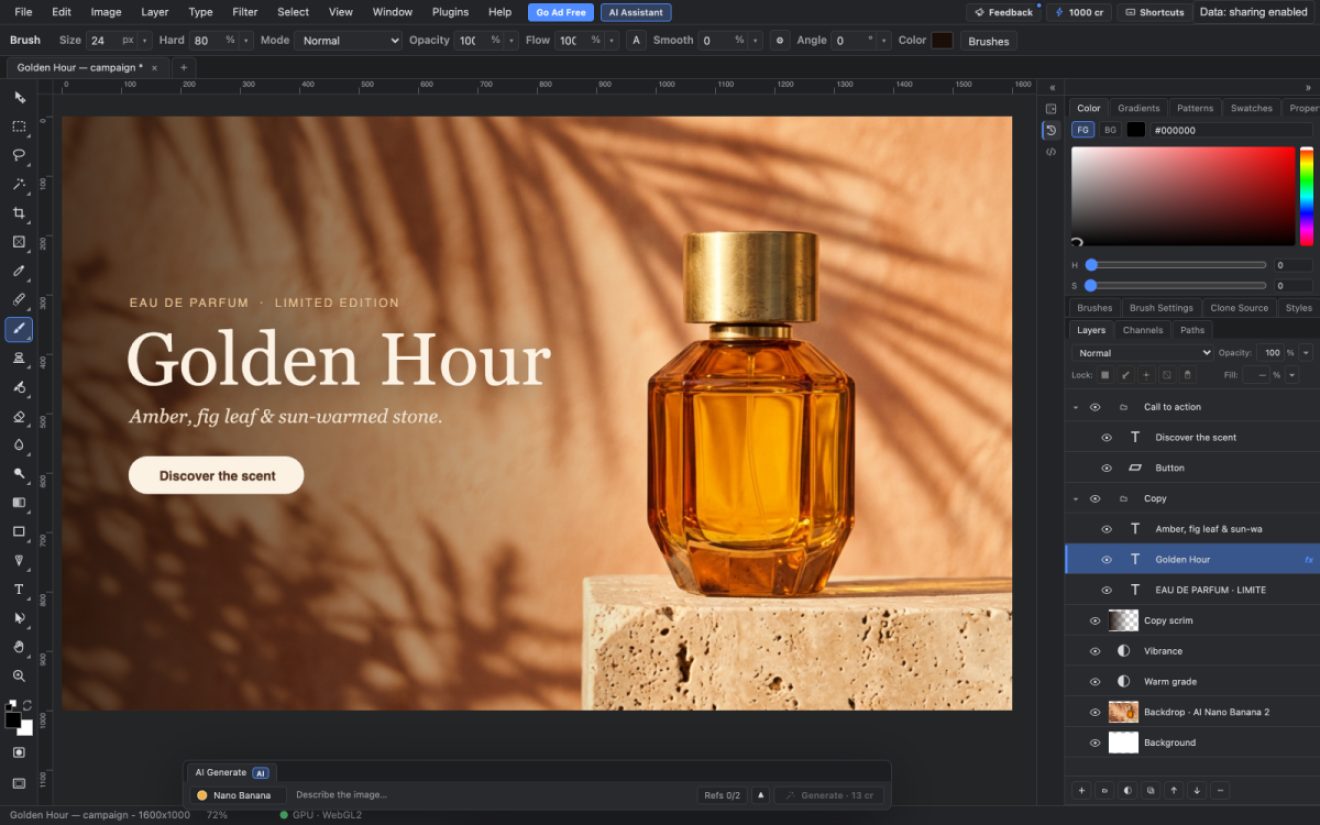This screenshot has width=1320, height=825.
Task: Select the Lasso tool
Action: click(19, 155)
